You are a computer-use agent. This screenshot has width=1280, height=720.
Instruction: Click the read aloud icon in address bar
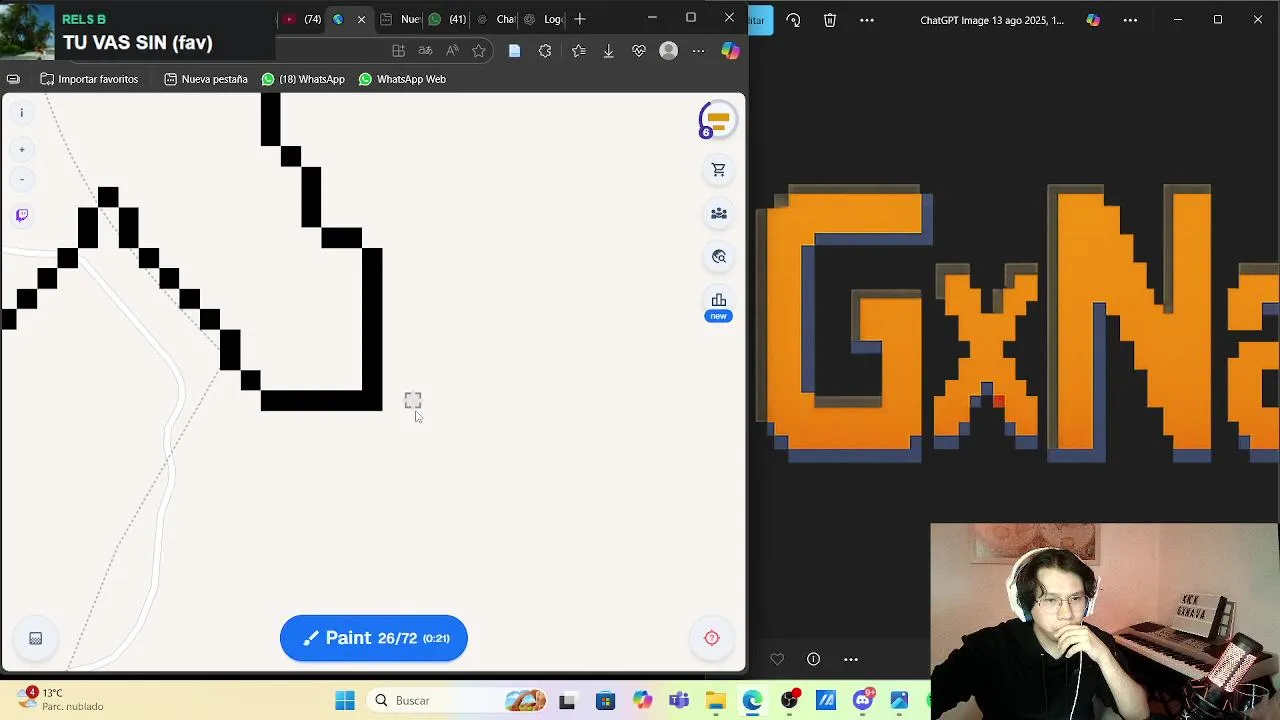tap(452, 51)
